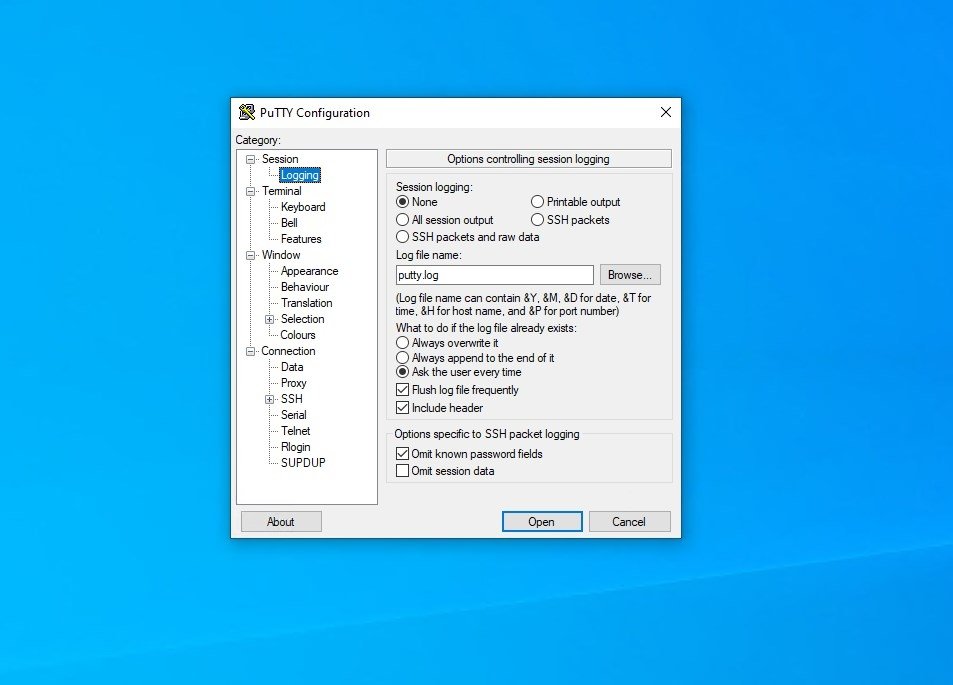Open the Colours category
Screen dimensions: 953x685
click(x=298, y=335)
